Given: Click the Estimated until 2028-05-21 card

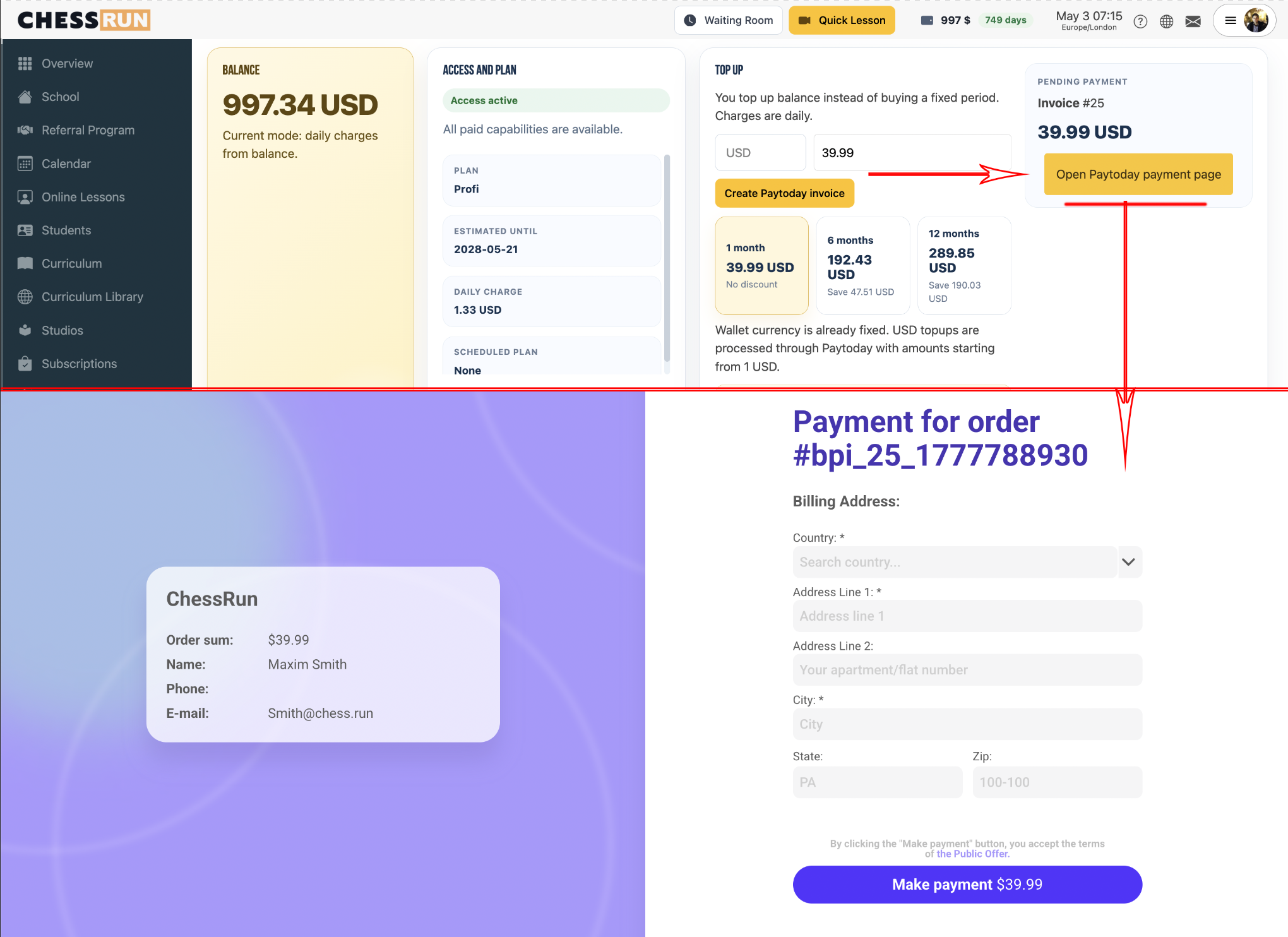Looking at the screenshot, I should pyautogui.click(x=552, y=241).
